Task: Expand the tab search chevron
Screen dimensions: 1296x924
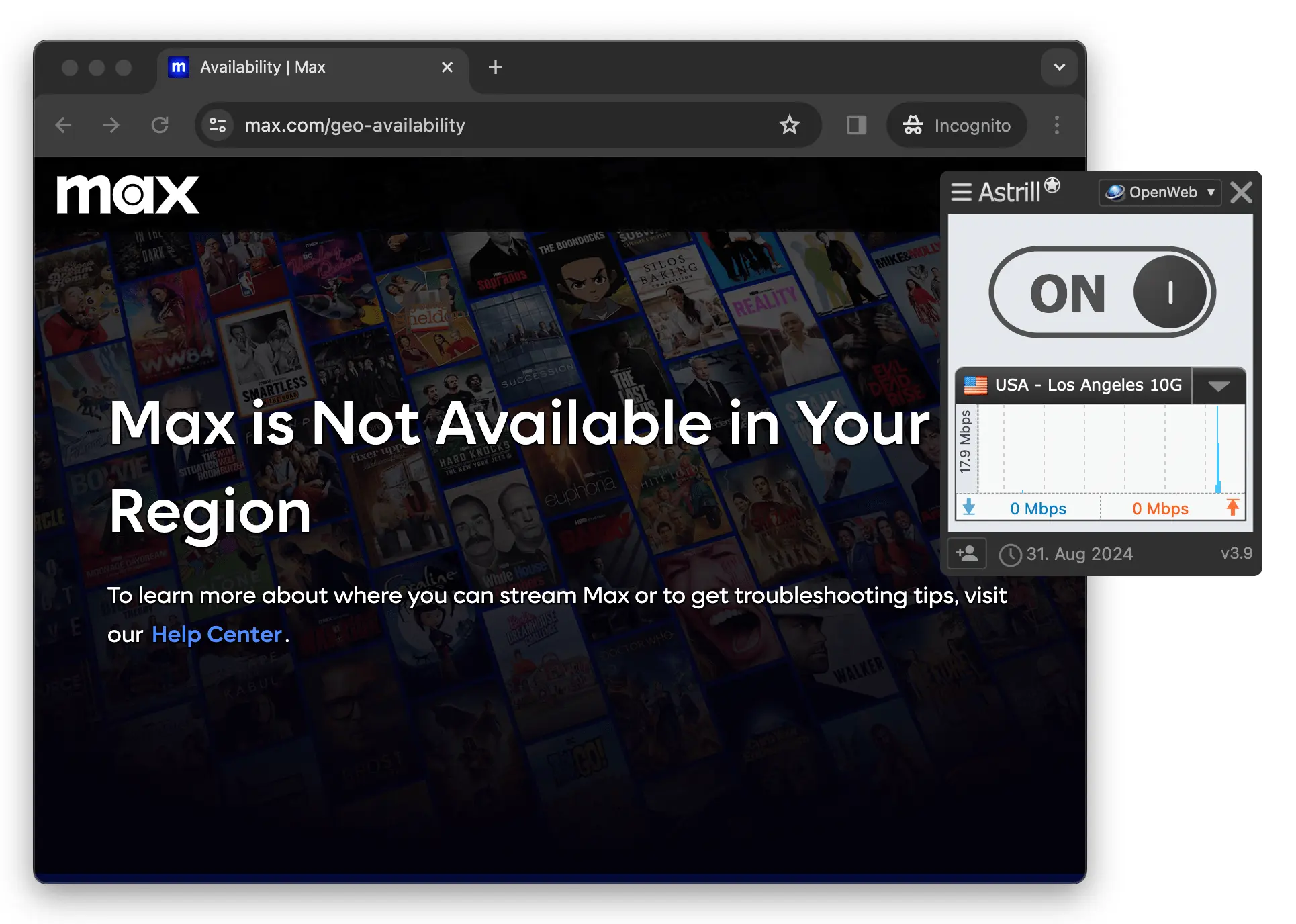Action: (1060, 67)
